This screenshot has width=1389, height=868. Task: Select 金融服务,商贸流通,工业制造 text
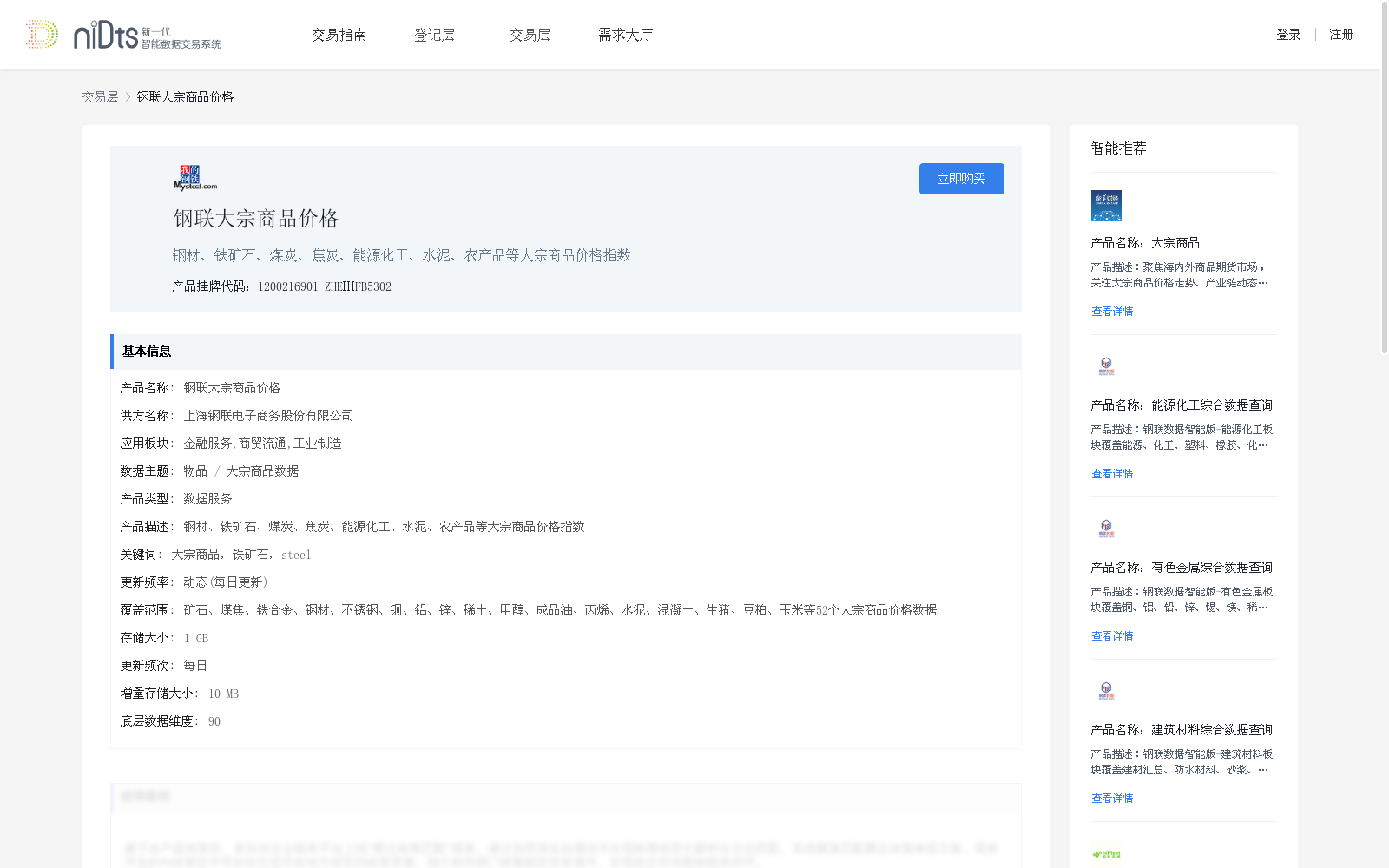(x=262, y=444)
